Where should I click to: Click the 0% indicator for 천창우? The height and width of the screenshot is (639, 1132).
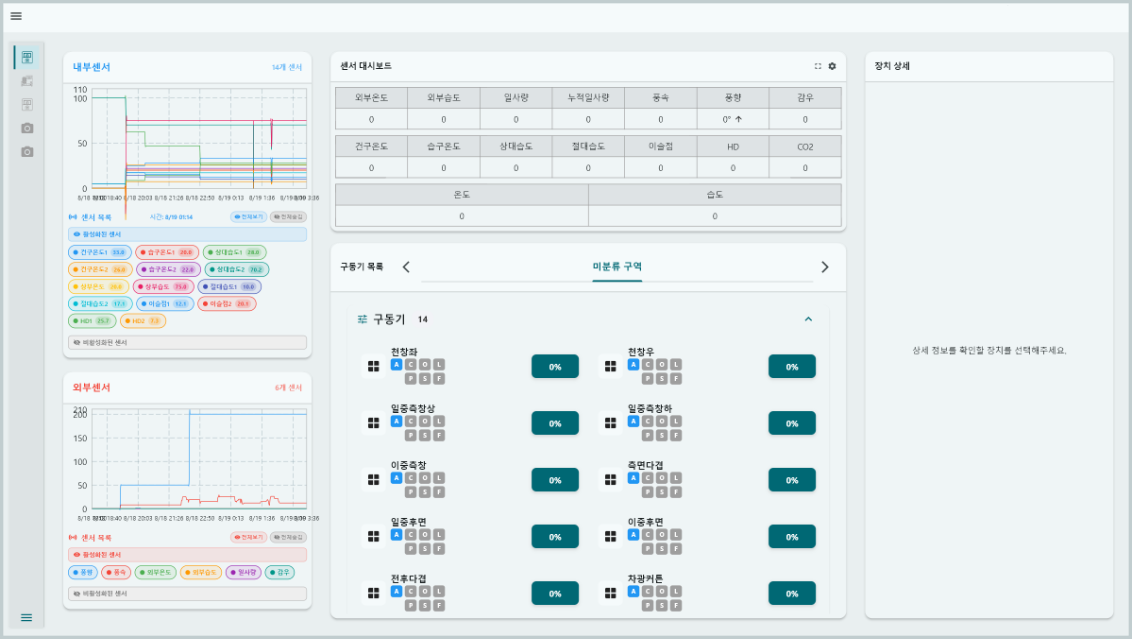tap(791, 367)
